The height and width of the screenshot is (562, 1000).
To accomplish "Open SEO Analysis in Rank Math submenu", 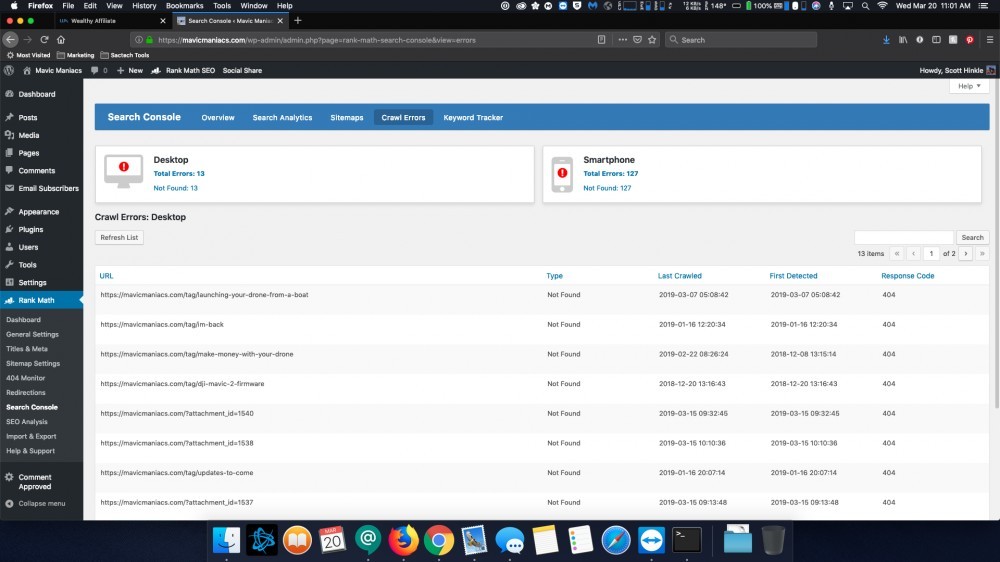I will (x=27, y=422).
